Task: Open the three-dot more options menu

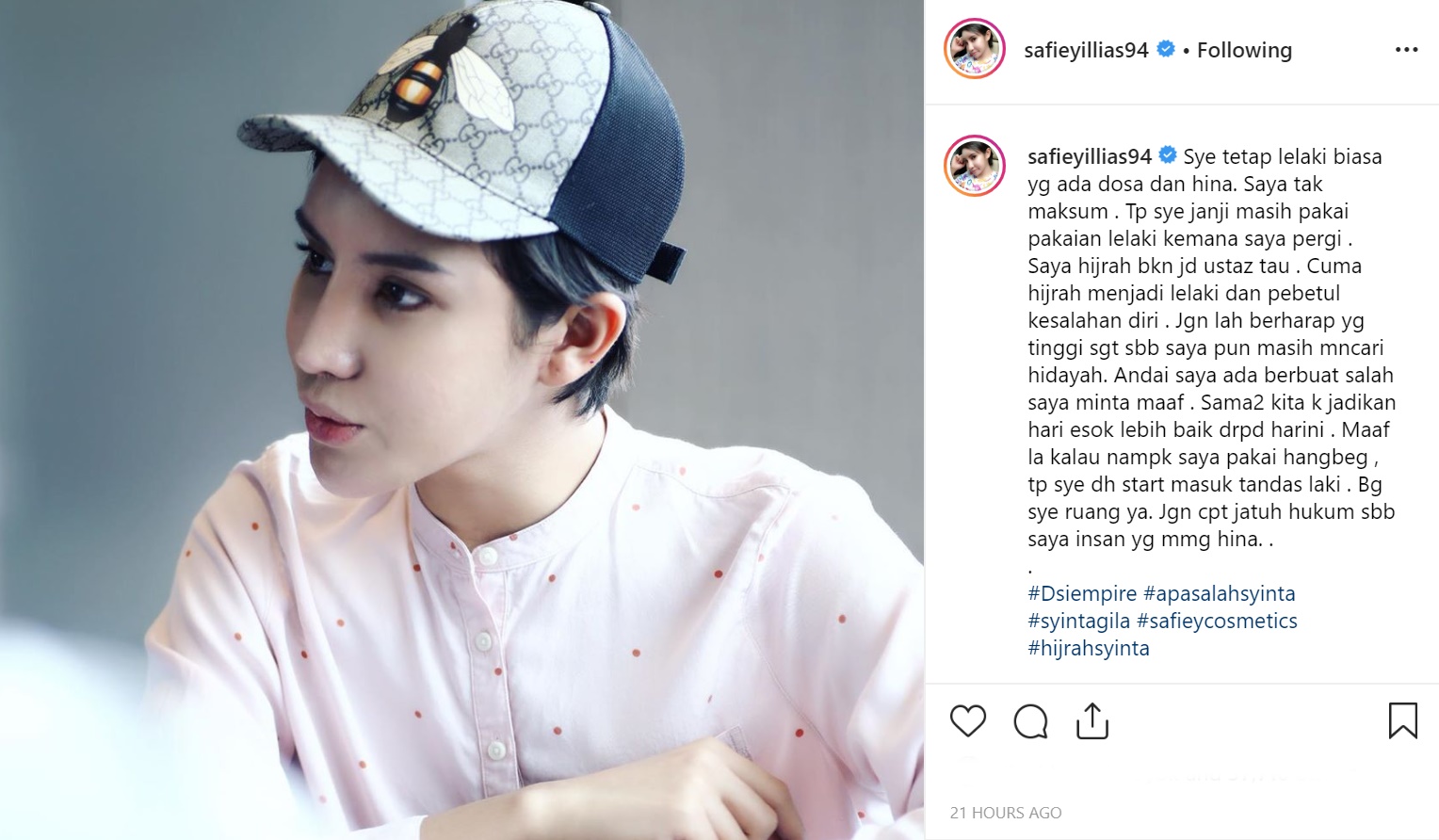Action: point(1406,50)
